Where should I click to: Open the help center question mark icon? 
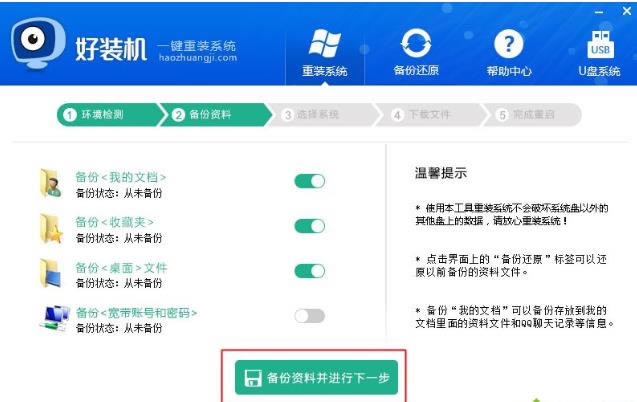[x=508, y=43]
